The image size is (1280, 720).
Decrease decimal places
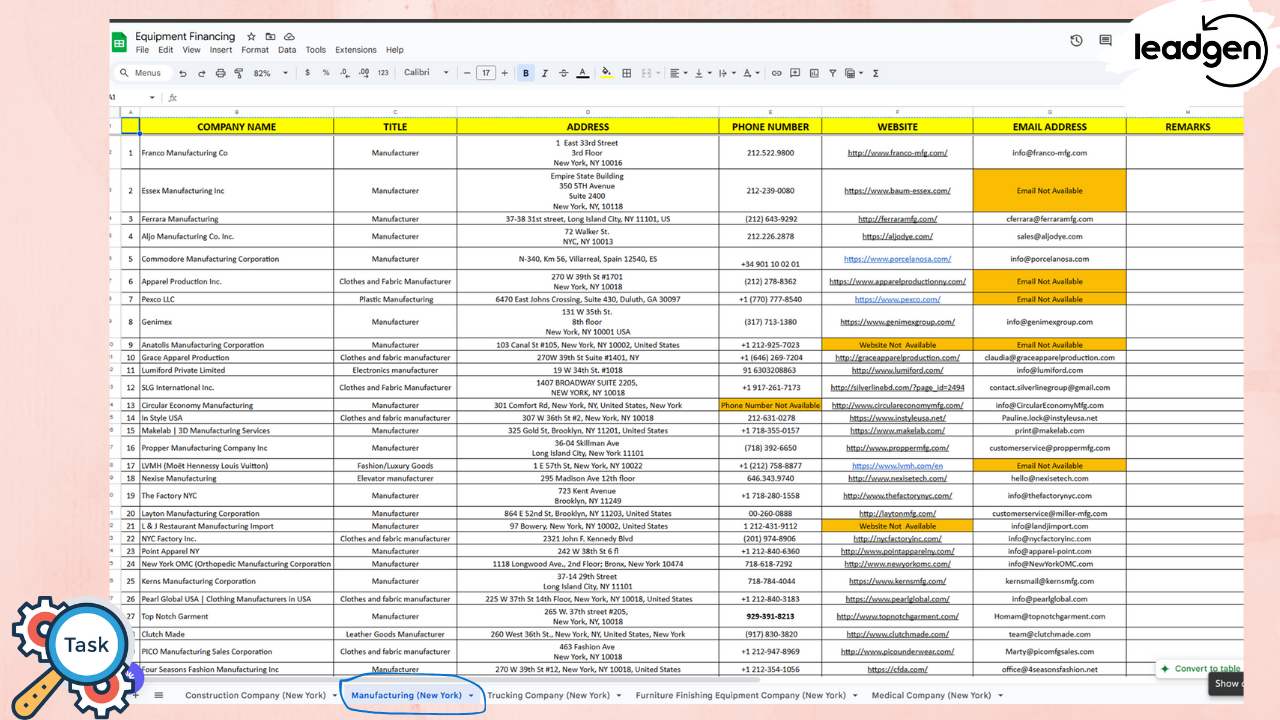click(345, 73)
